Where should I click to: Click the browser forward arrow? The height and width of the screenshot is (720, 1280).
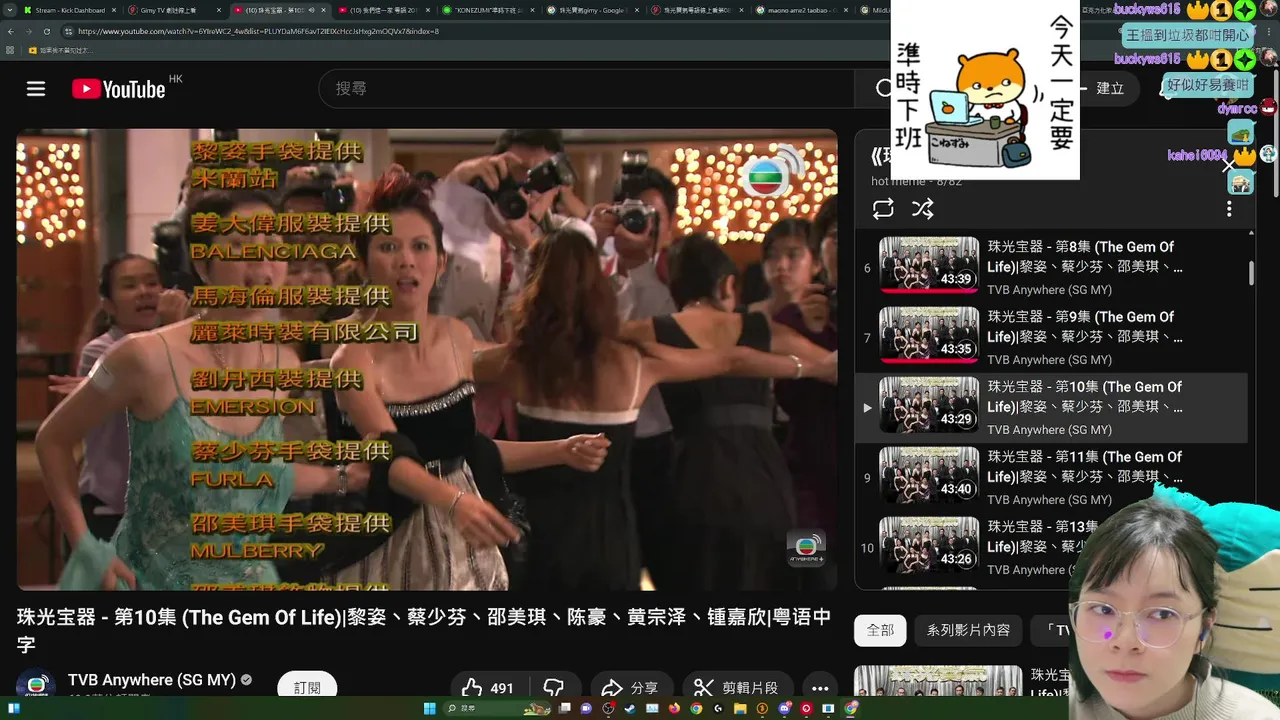(27, 31)
